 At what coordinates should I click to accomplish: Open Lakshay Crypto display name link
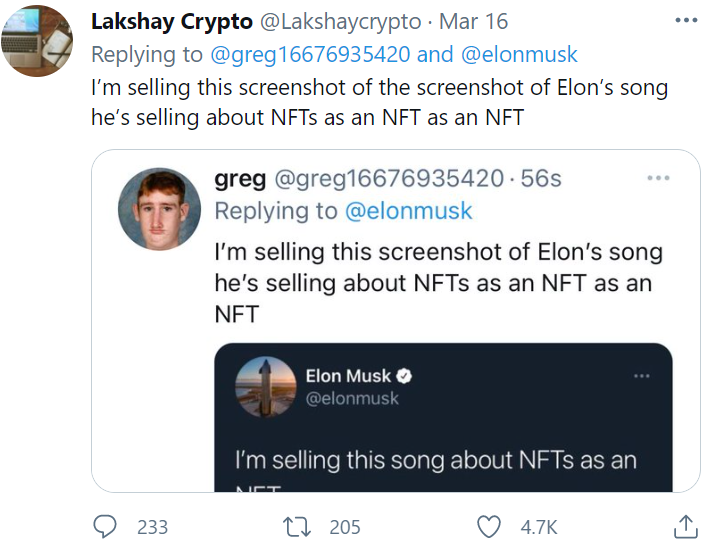(x=172, y=22)
